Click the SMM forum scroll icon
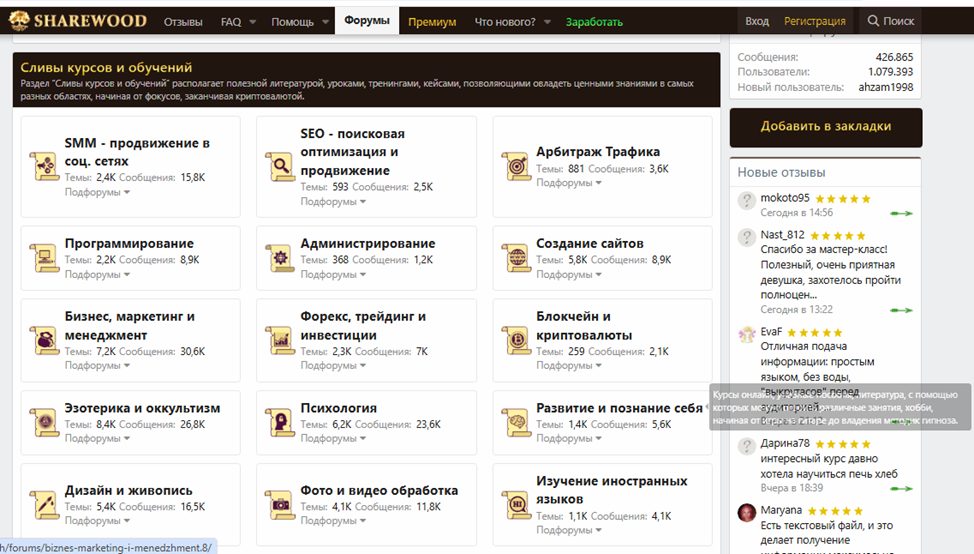Viewport: 974px width, 554px height. [44, 166]
